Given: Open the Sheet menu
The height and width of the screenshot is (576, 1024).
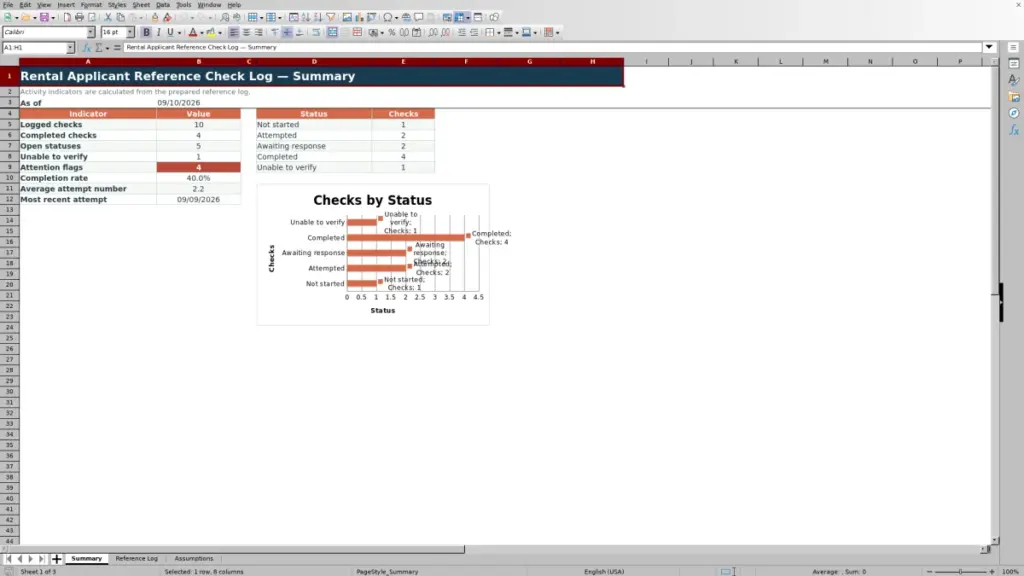Looking at the screenshot, I should [141, 5].
